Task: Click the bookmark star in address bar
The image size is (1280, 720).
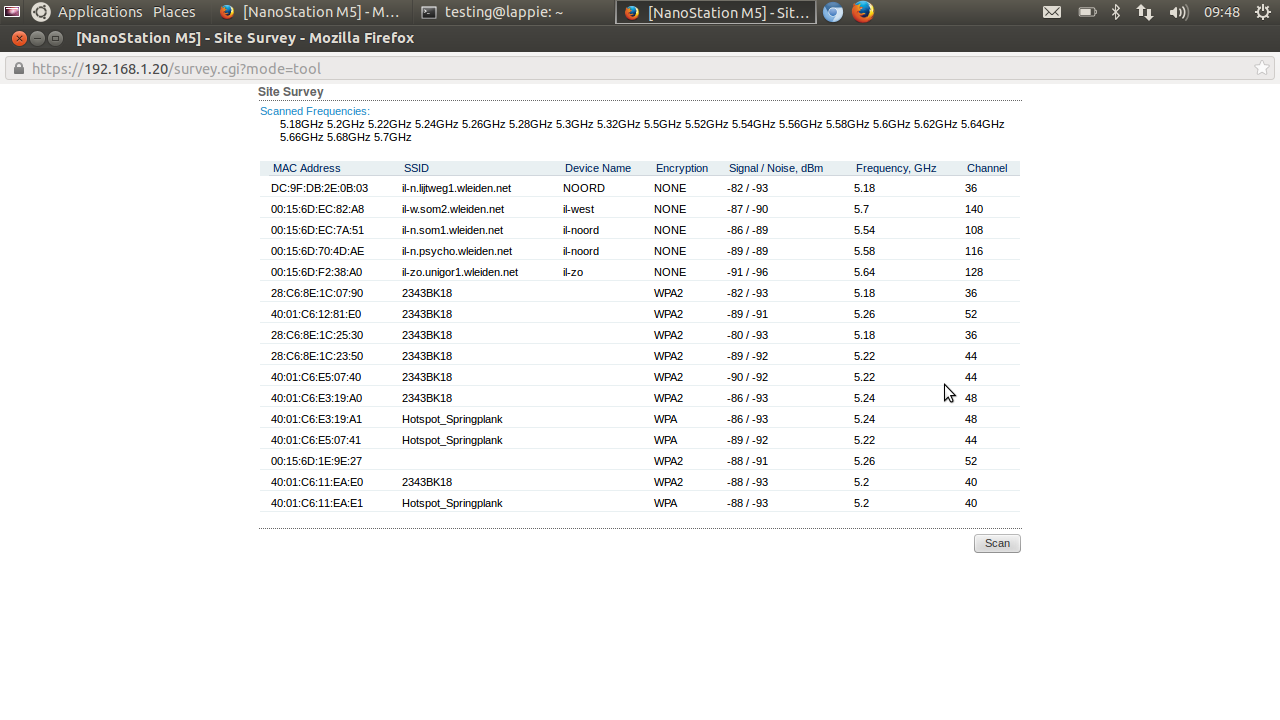Action: tap(1262, 68)
